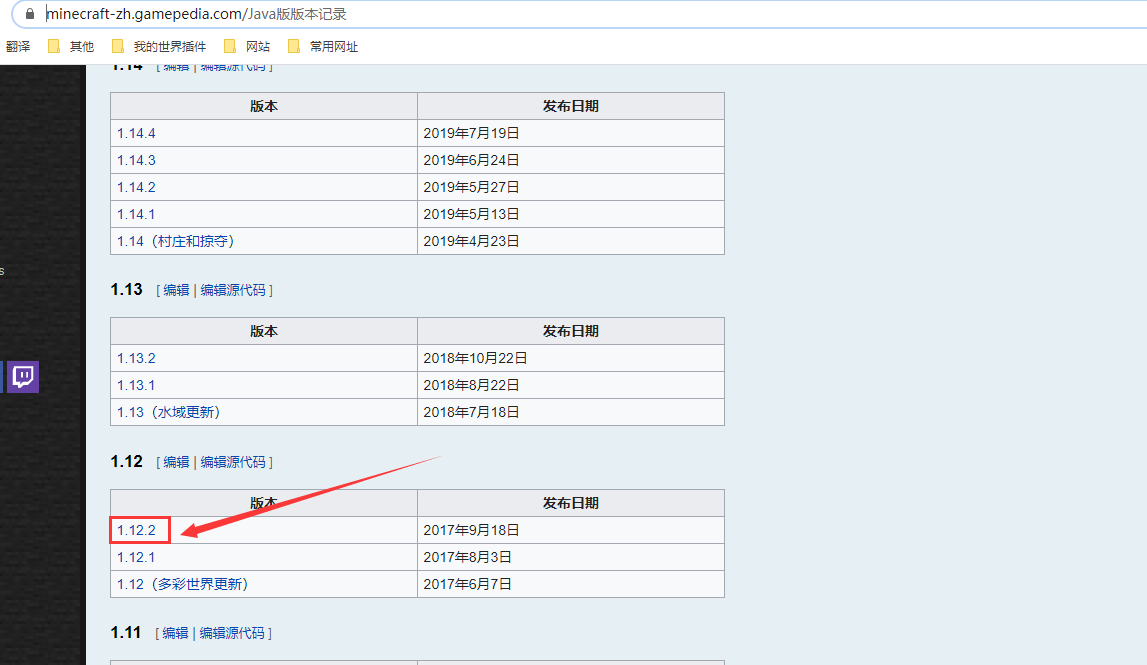Click 编辑源代码 next to 1.13 heading
1147x665 pixels.
233,290
